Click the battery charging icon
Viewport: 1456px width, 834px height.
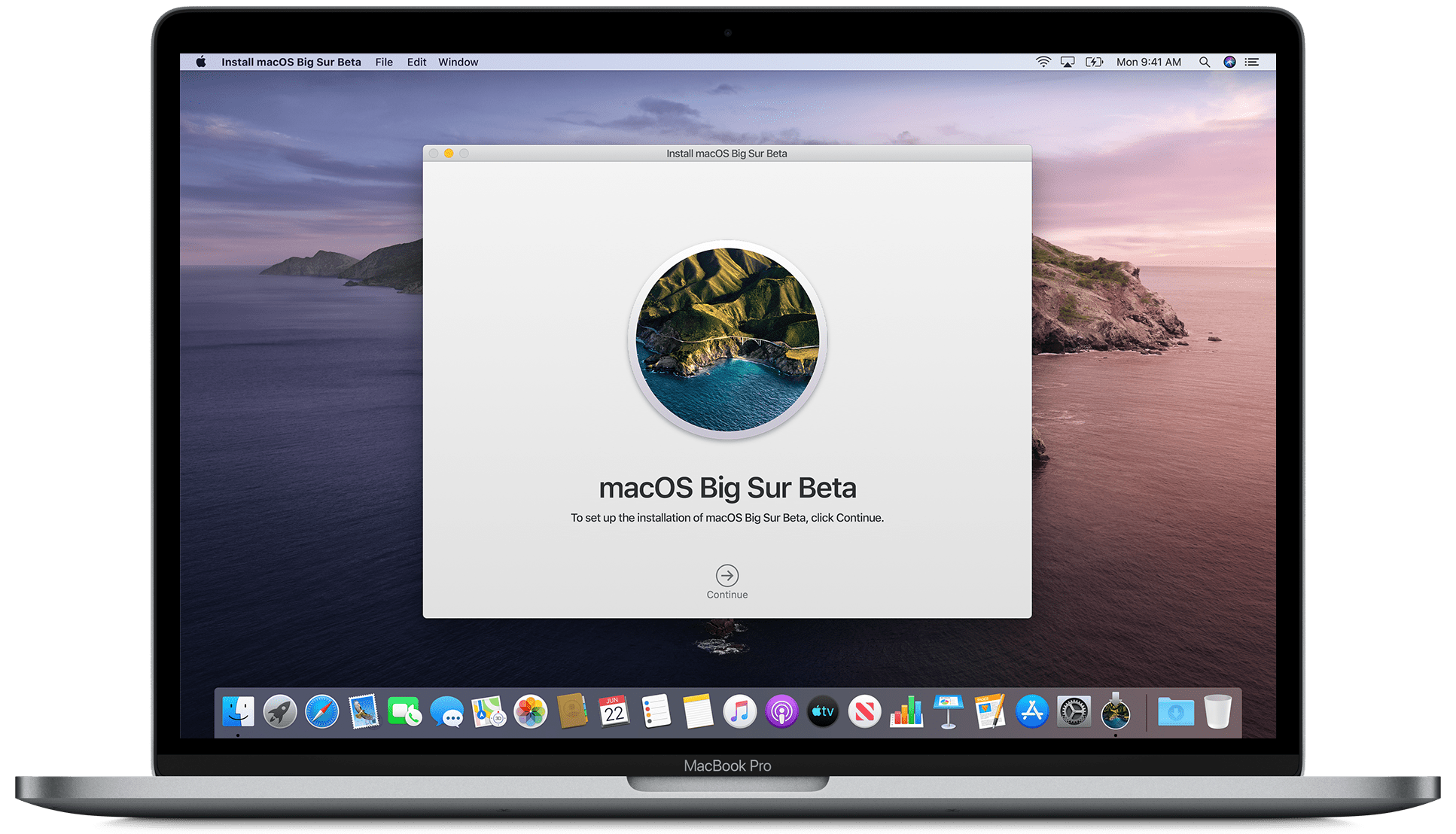click(x=1094, y=62)
